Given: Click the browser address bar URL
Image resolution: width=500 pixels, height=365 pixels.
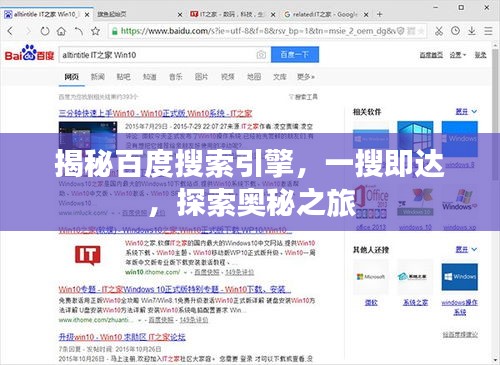Looking at the screenshot, I should pos(258,31).
